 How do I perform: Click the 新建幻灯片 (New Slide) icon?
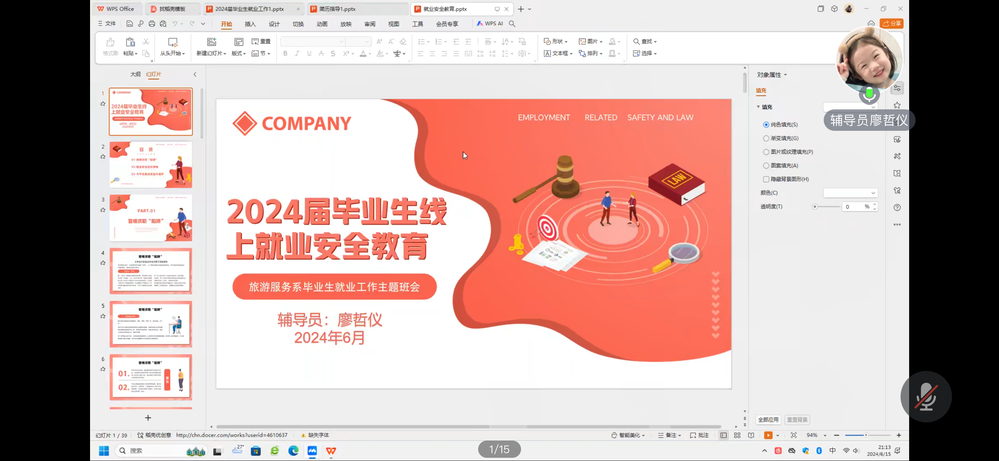click(211, 43)
